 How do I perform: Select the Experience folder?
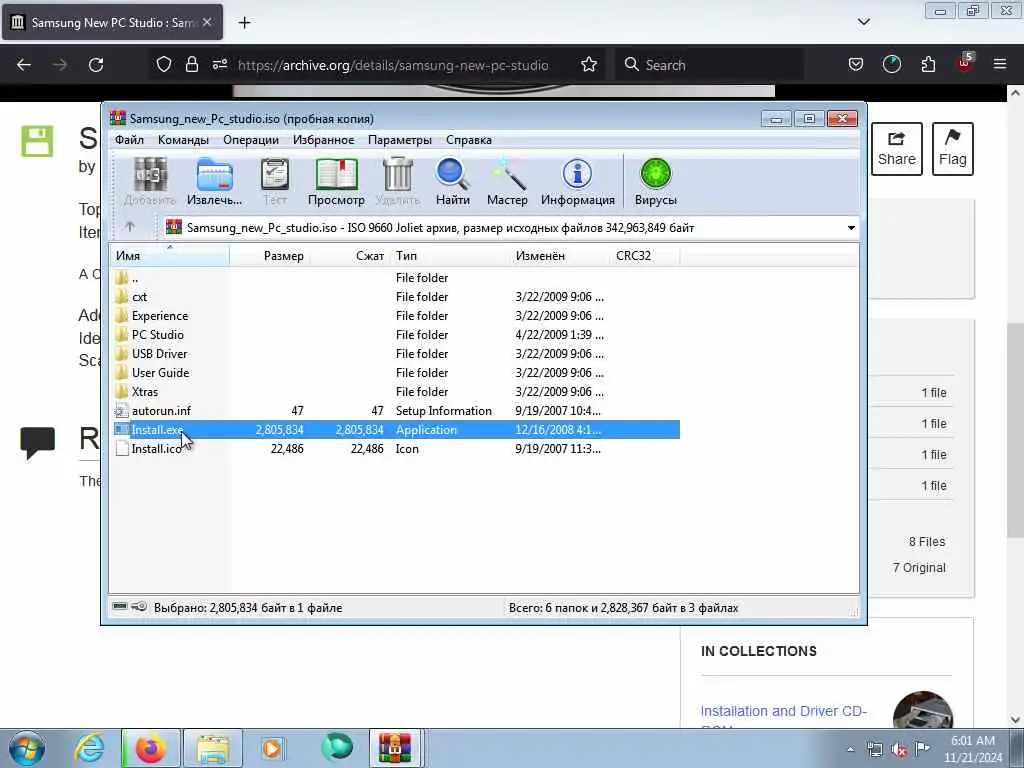click(160, 315)
